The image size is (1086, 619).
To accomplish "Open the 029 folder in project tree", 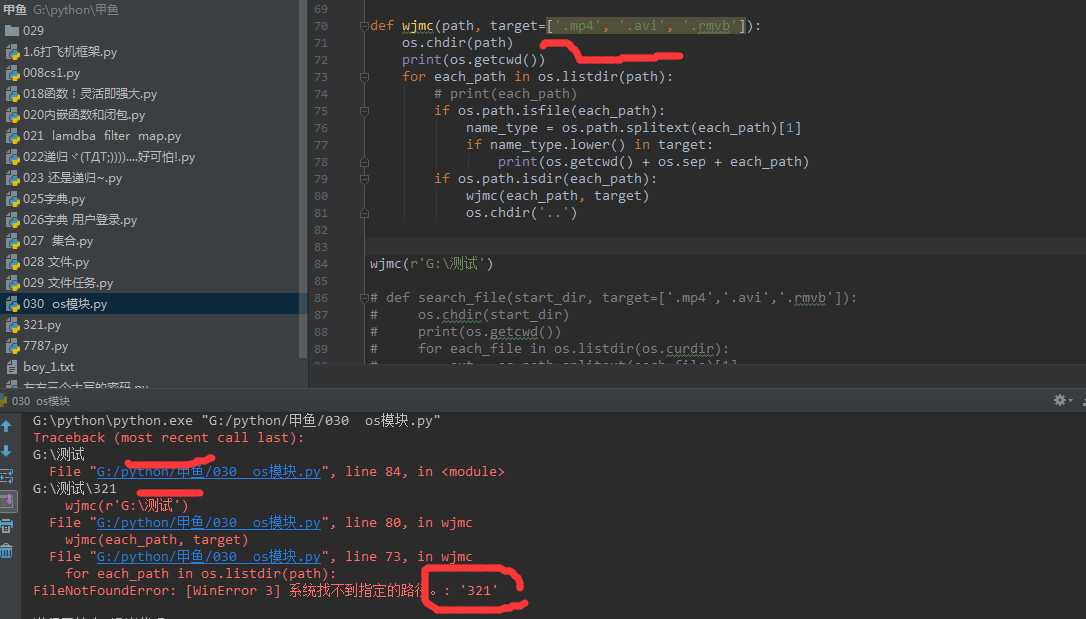I will point(33,30).
